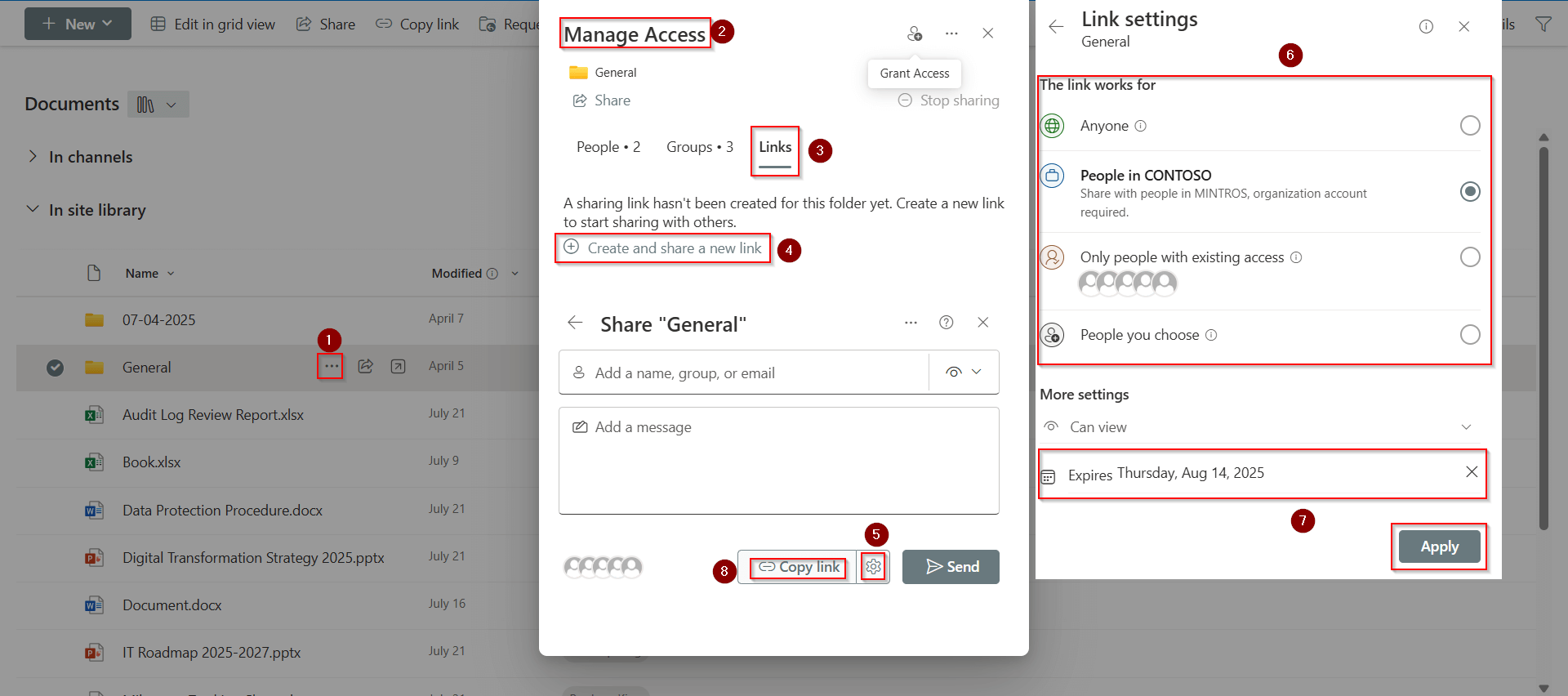This screenshot has width=1568, height=696.
Task: Open Book.xlsx file
Action: [x=152, y=462]
